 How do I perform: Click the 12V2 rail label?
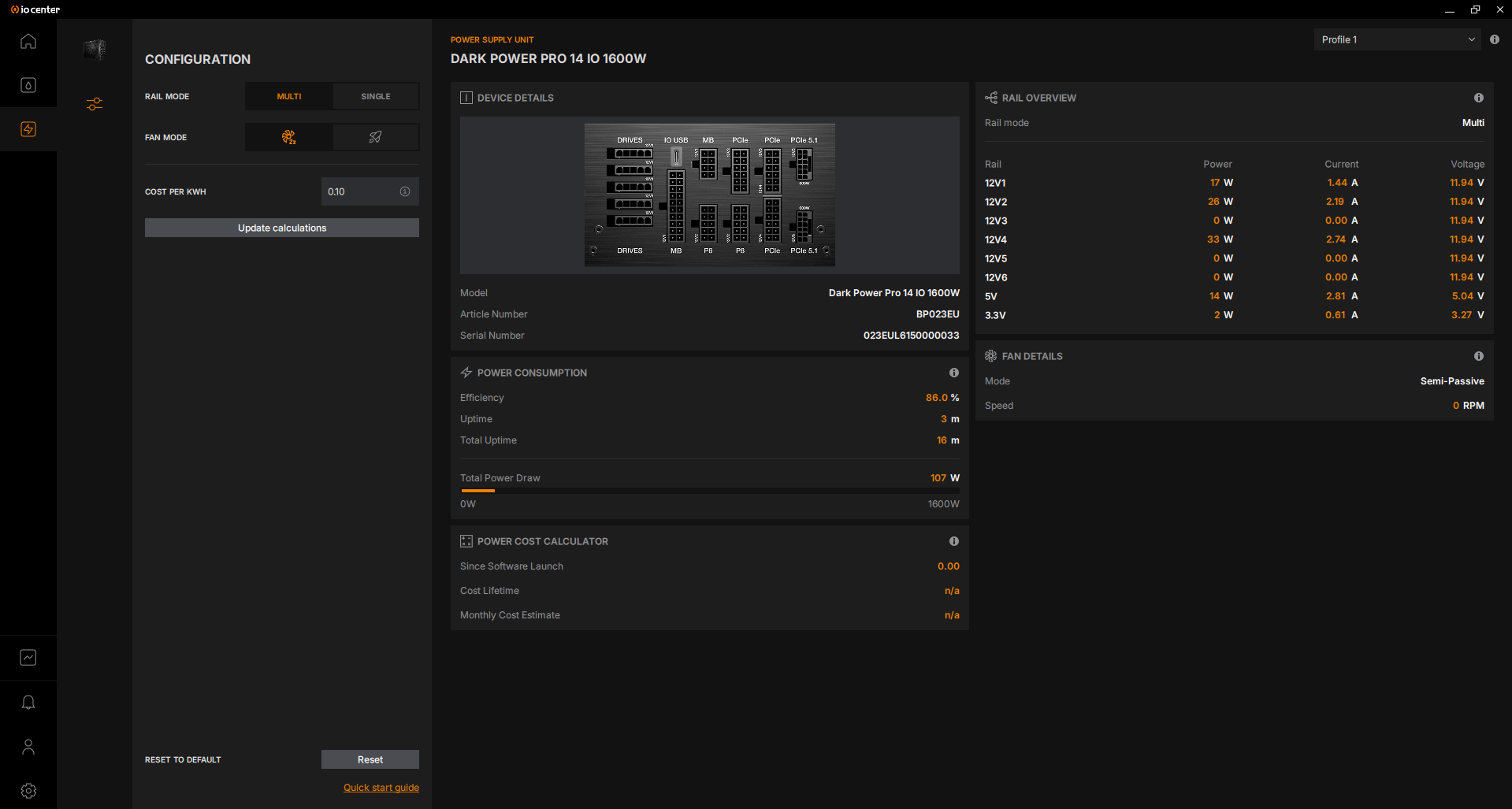pos(996,202)
